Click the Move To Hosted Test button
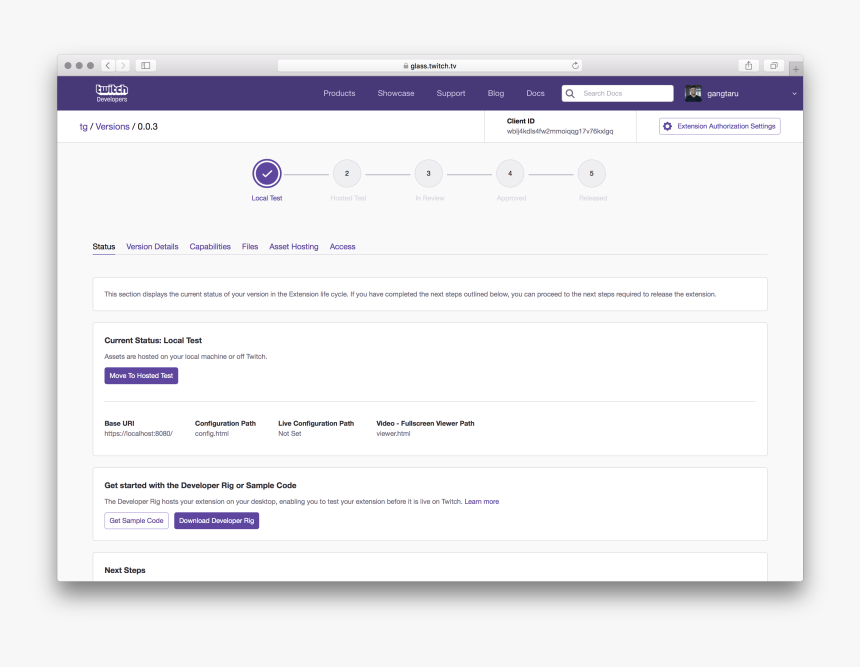The width and height of the screenshot is (860, 667). pyautogui.click(x=142, y=376)
